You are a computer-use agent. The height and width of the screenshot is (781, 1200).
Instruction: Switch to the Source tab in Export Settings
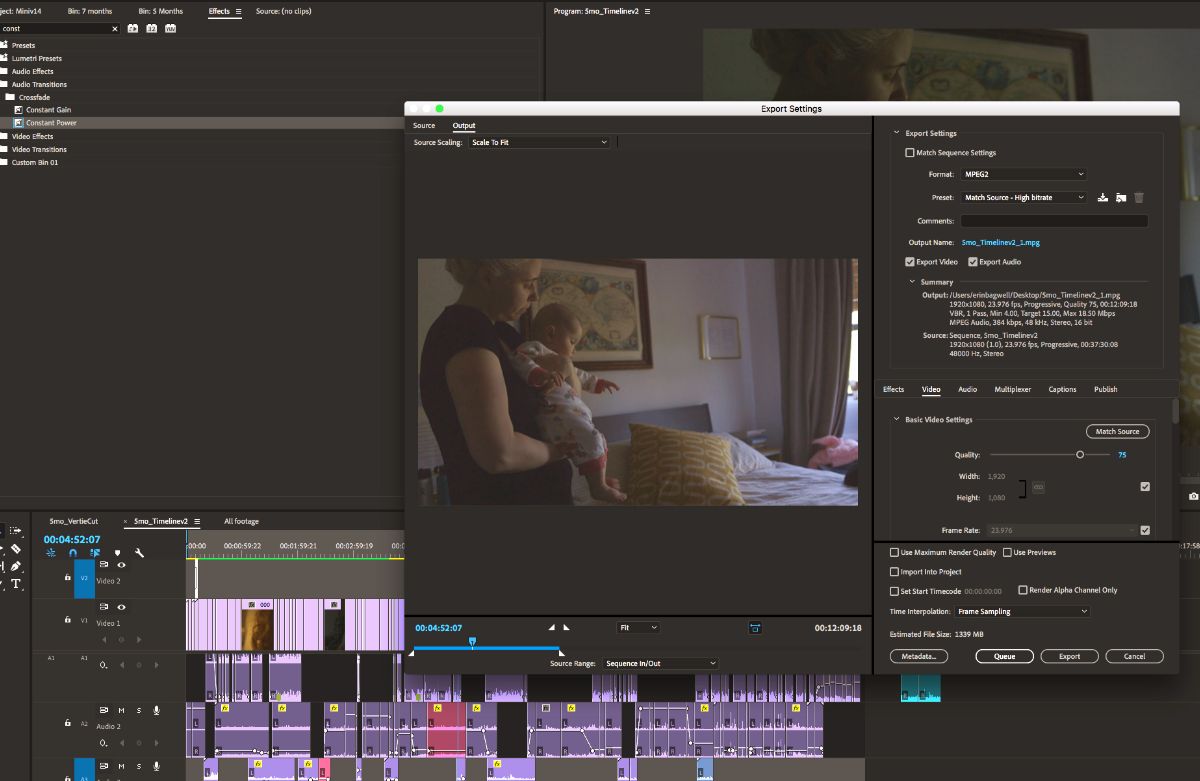click(x=424, y=126)
